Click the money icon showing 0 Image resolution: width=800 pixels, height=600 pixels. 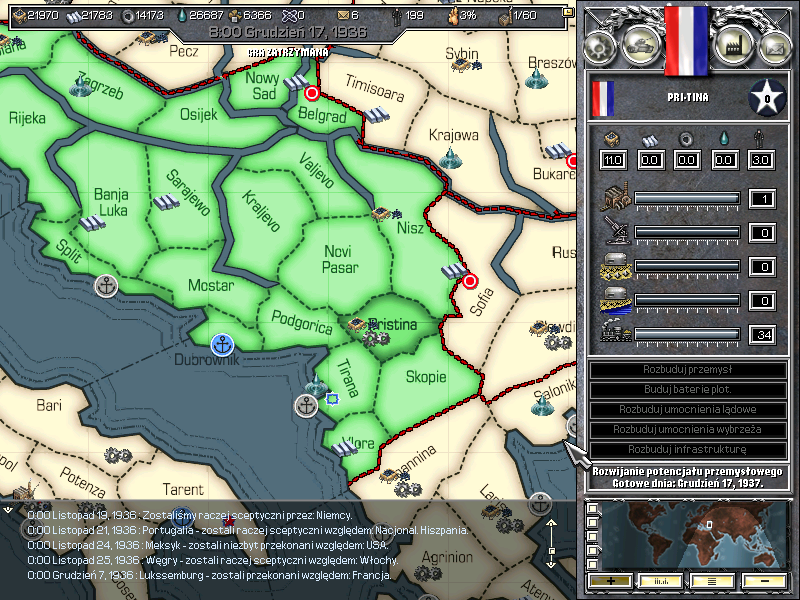289,16
